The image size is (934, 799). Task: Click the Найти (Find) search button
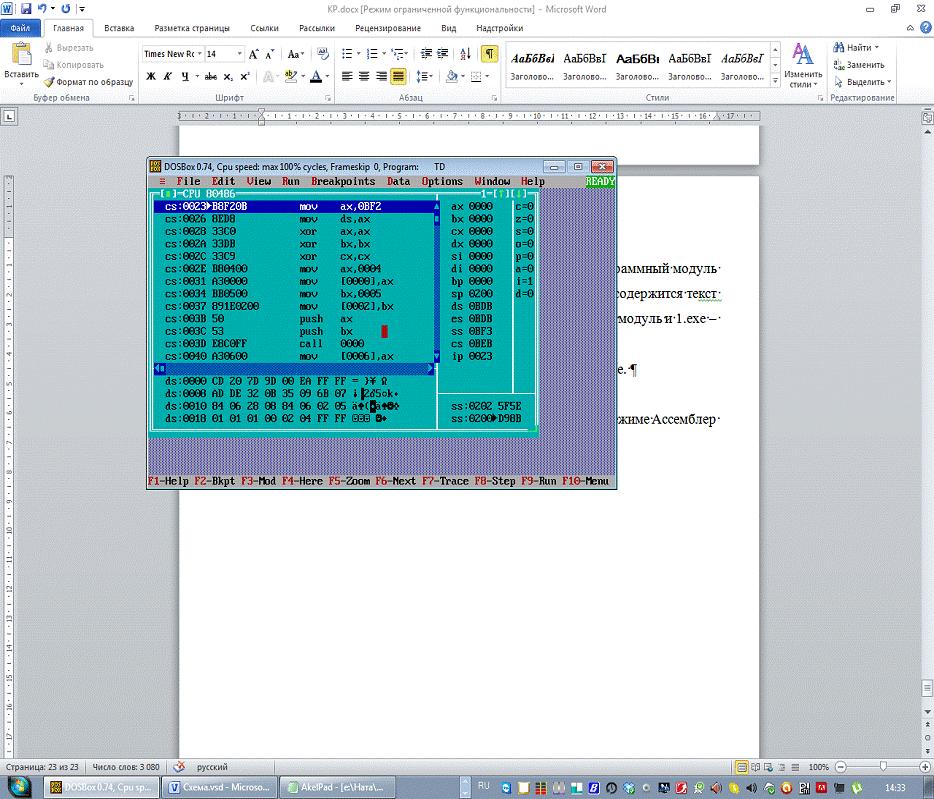click(x=856, y=47)
